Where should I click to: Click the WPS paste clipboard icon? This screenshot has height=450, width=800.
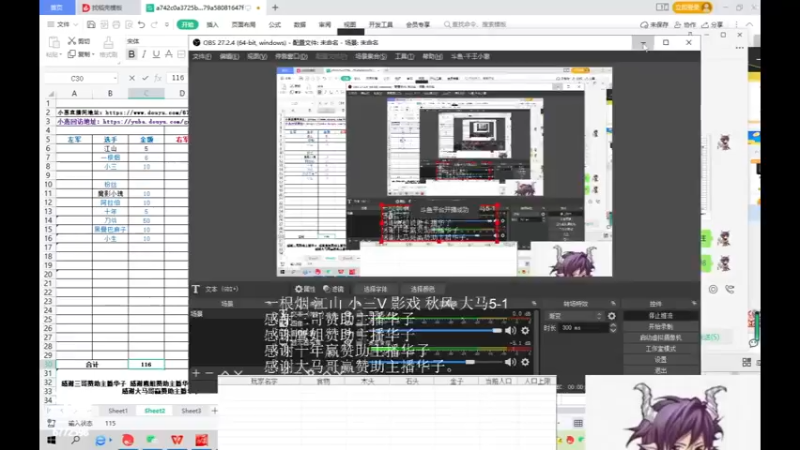54,42
